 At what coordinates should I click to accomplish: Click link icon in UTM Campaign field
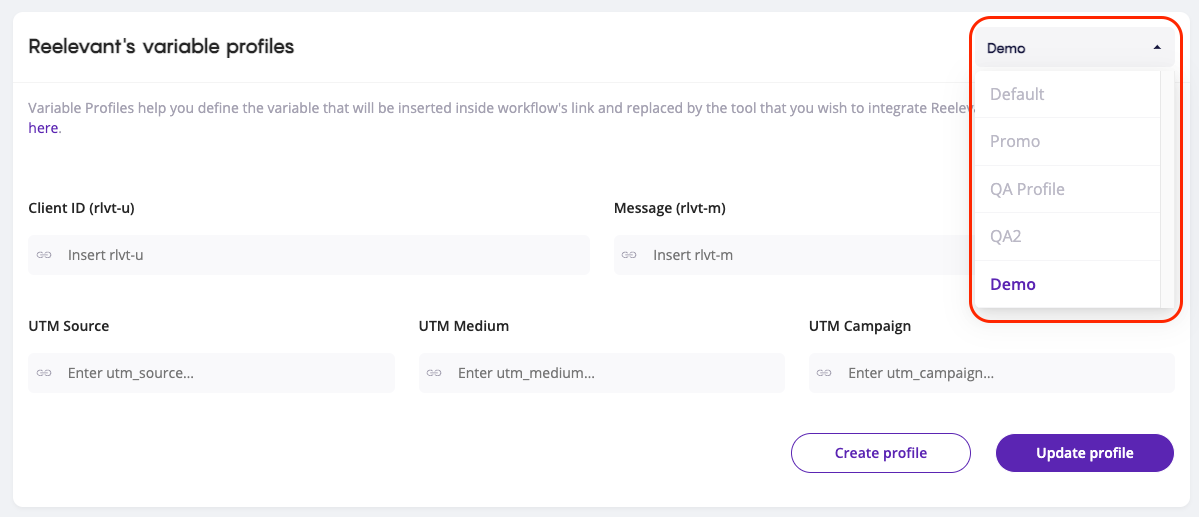824,373
